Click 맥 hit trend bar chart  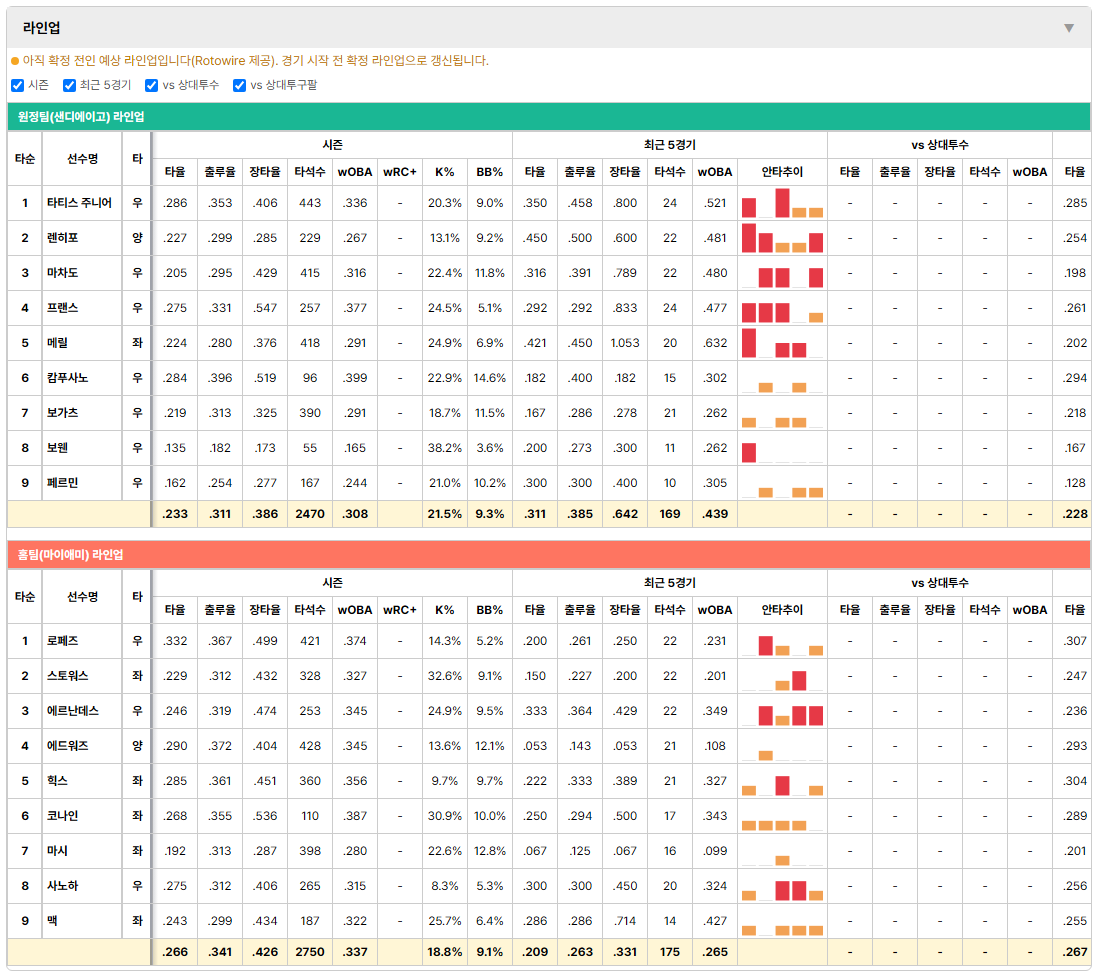tap(782, 921)
